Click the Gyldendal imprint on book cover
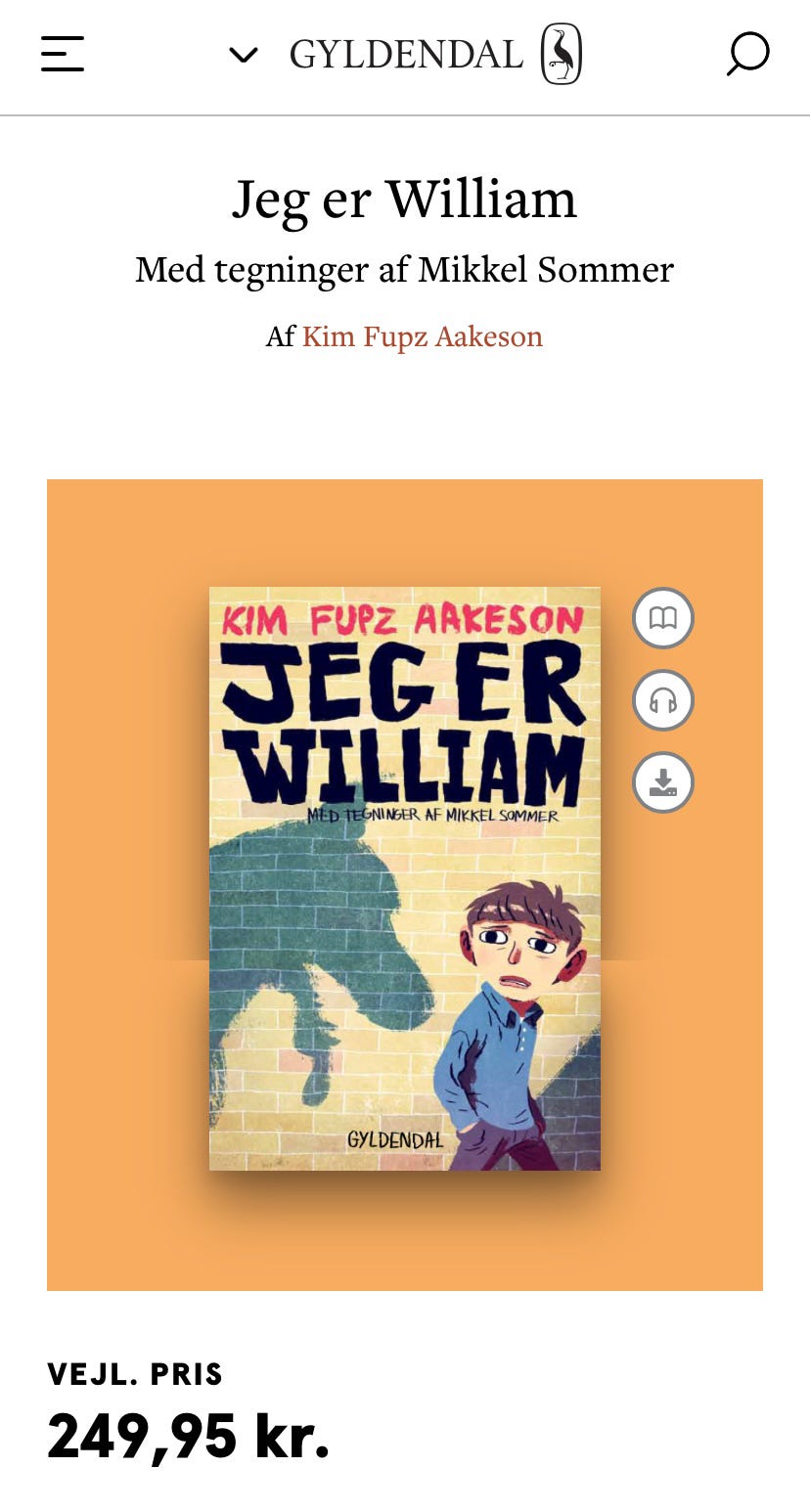The height and width of the screenshot is (1512, 810). (395, 1139)
